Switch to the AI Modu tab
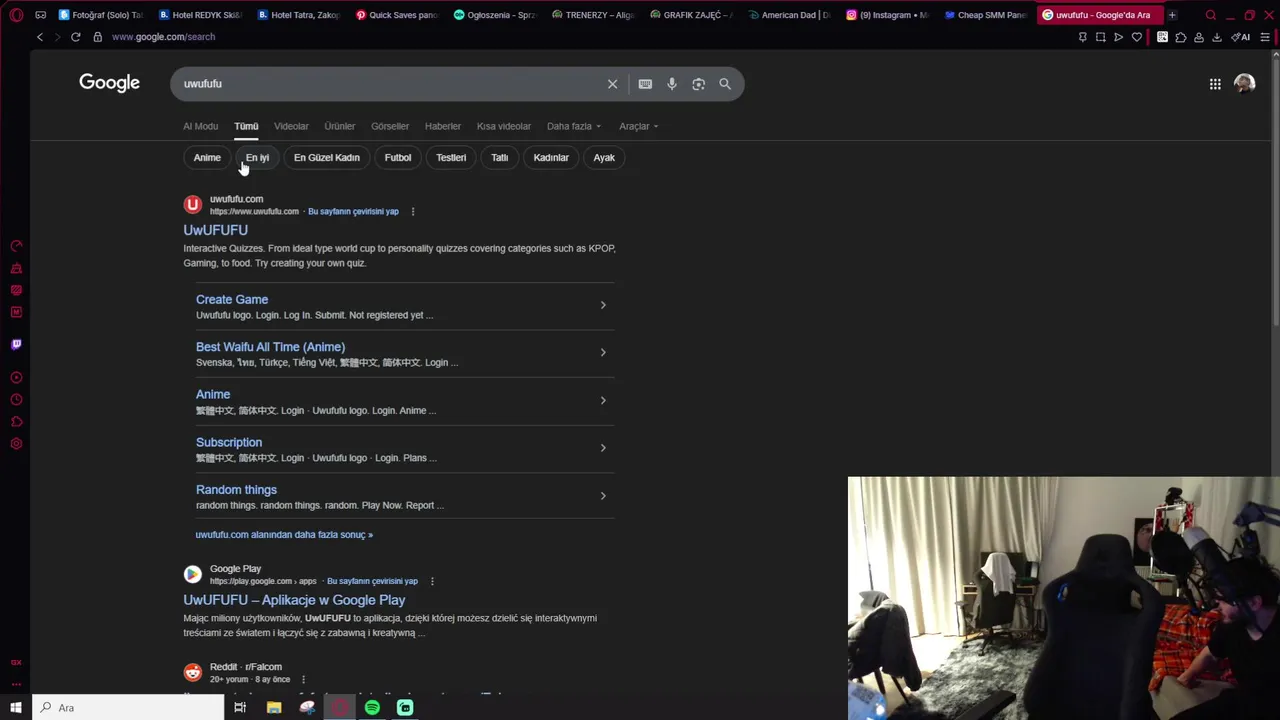The image size is (1280, 720). (200, 126)
